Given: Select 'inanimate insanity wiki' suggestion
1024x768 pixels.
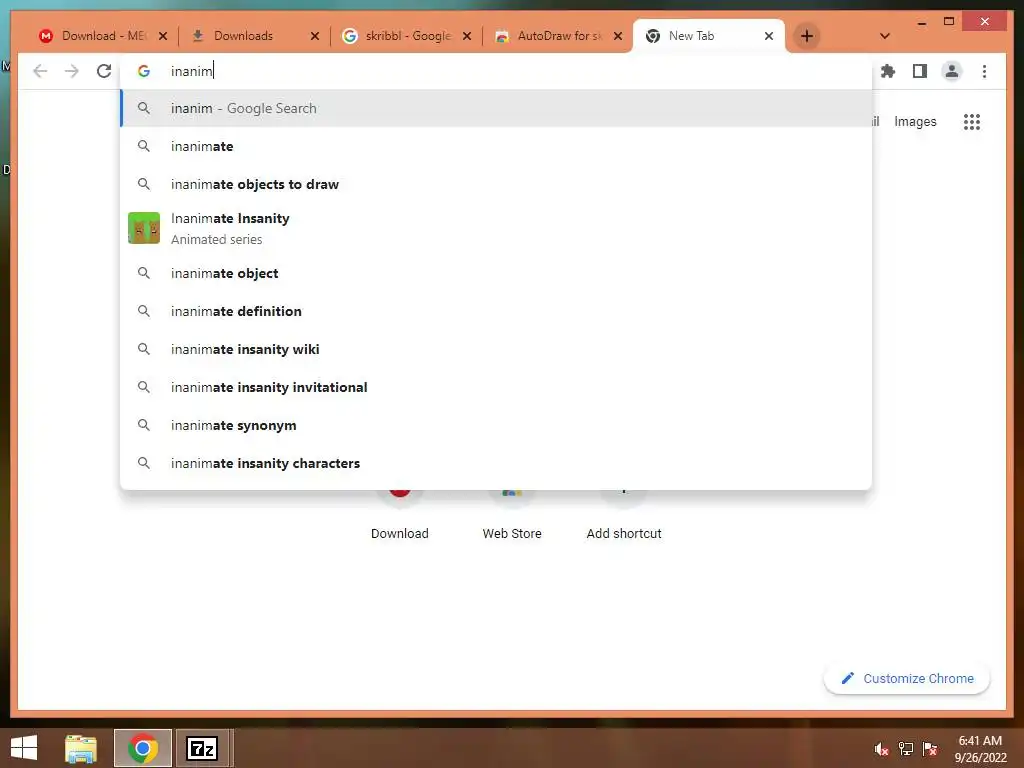Looking at the screenshot, I should [x=496, y=349].
